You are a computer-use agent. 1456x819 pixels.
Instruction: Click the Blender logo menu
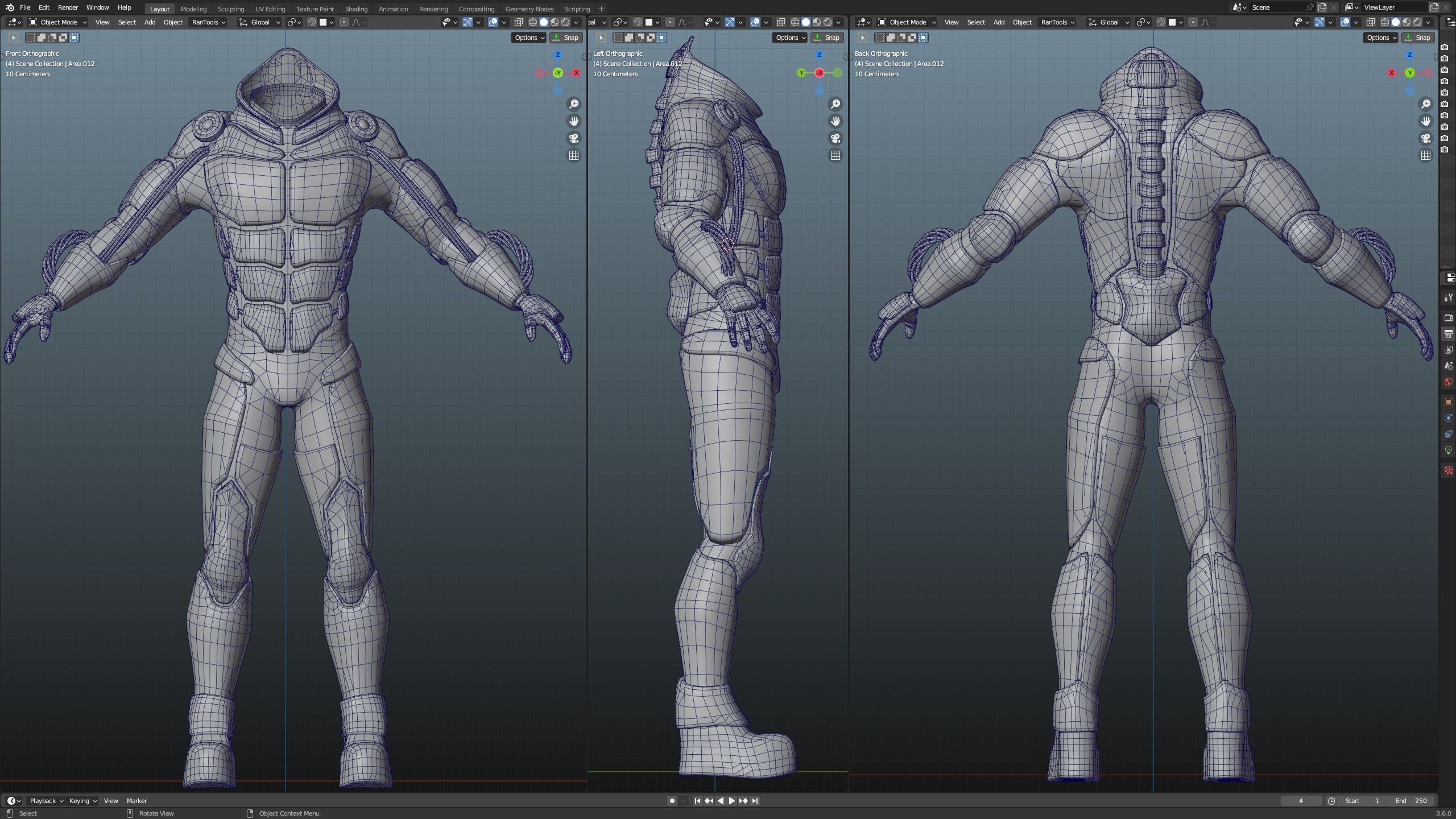click(10, 7)
